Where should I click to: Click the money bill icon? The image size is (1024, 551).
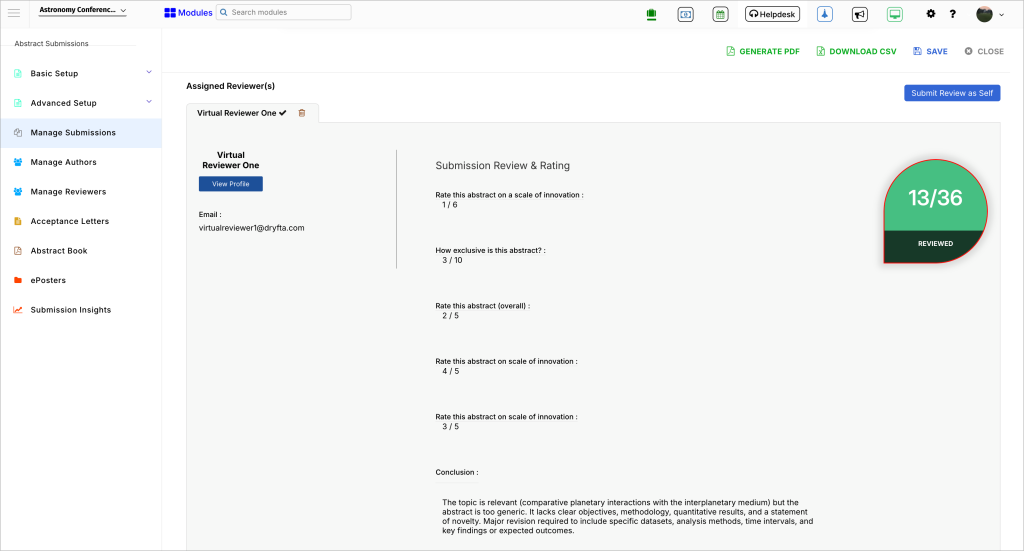(x=686, y=14)
